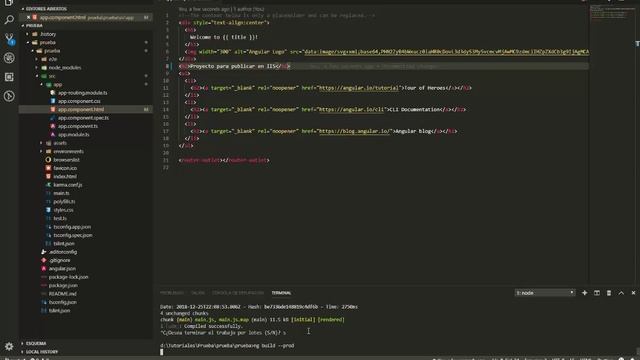The image size is (640, 360).
Task: Click the 'Welcome to {{ title }}!' code line
Action: 224,37
